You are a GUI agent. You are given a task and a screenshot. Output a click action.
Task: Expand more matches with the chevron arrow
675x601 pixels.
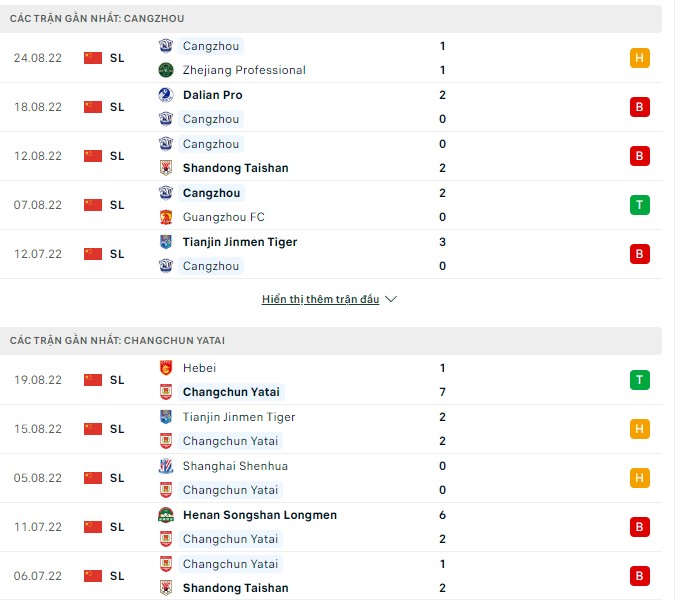391,299
